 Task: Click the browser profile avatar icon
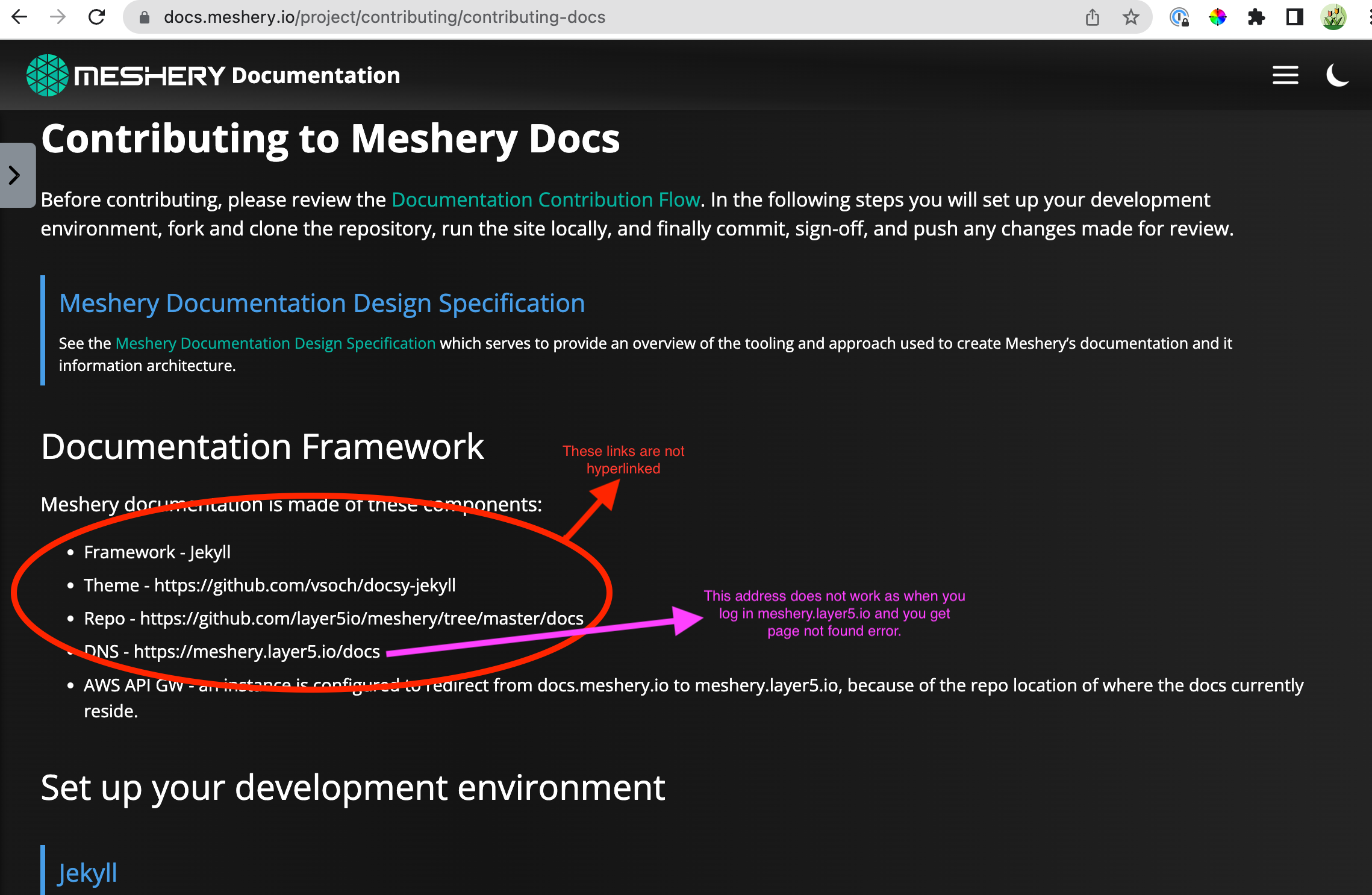point(1333,17)
